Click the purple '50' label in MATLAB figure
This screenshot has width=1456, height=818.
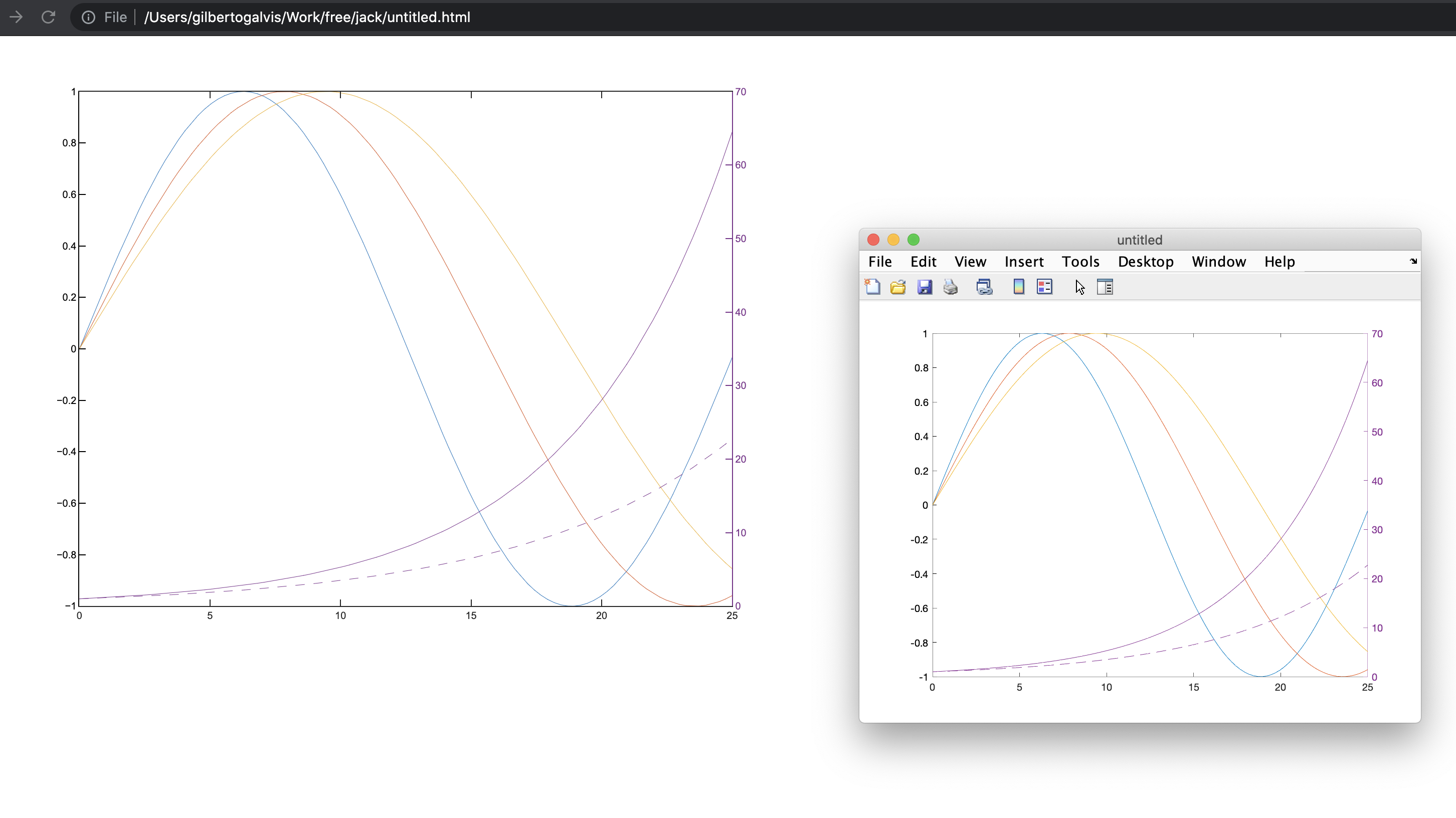tap(1377, 432)
